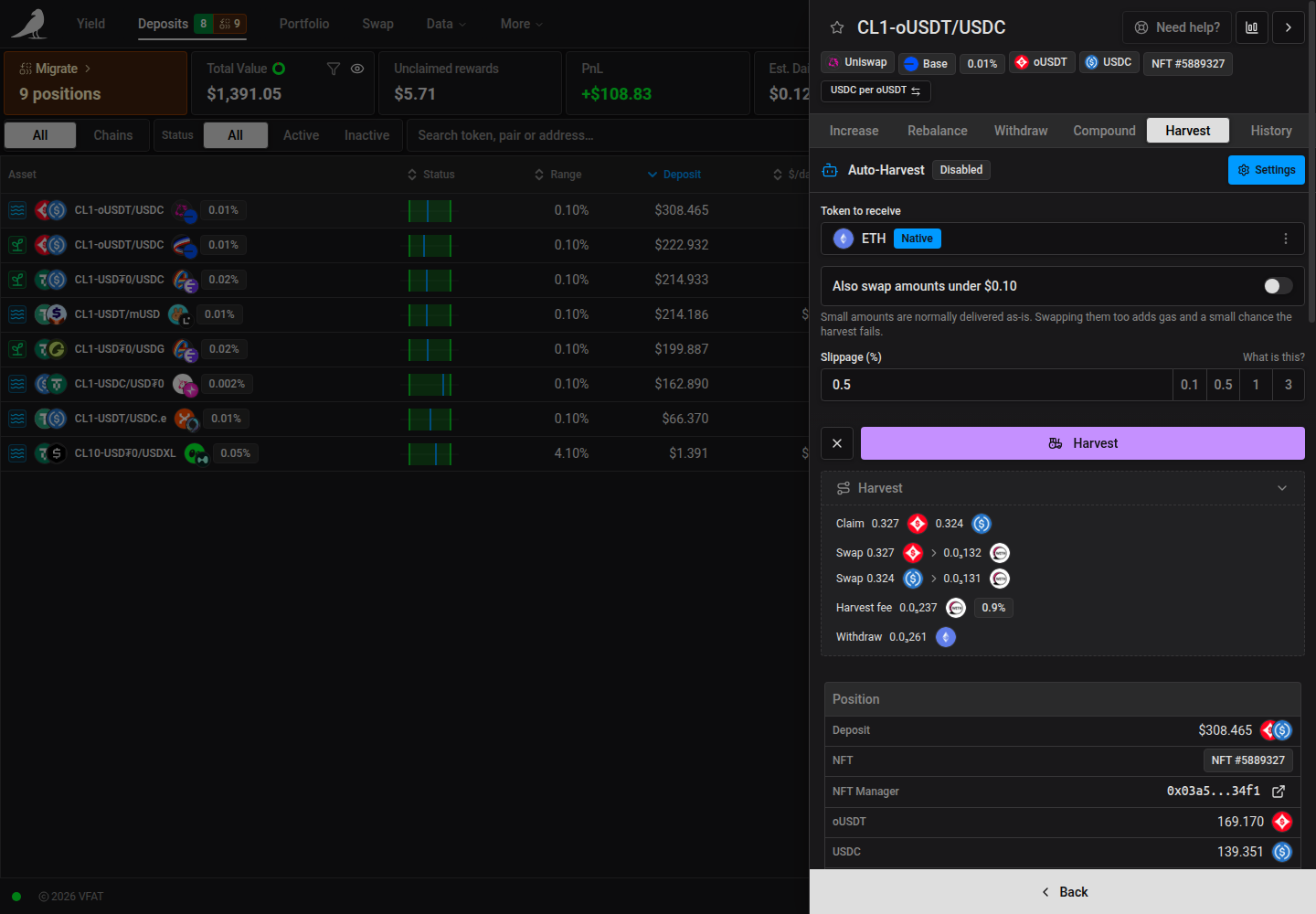Click the ETH token icon in Token to receive

[844, 239]
